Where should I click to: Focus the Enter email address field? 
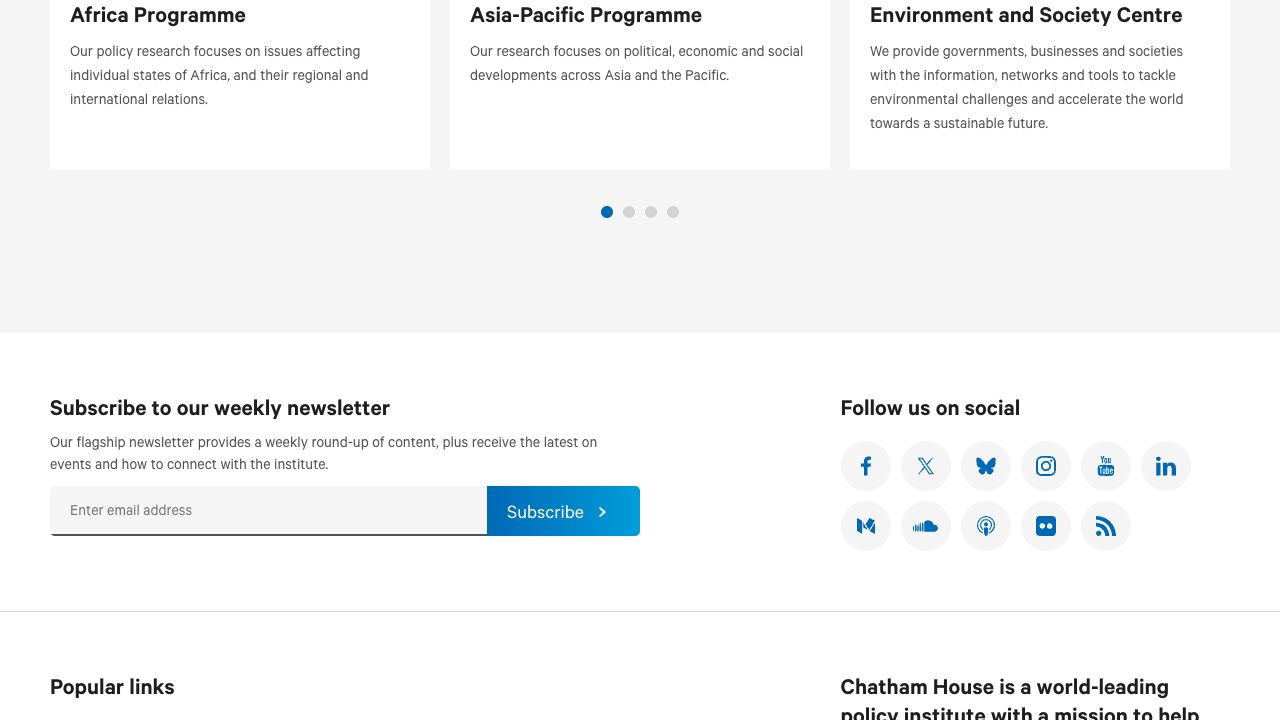[x=268, y=511]
